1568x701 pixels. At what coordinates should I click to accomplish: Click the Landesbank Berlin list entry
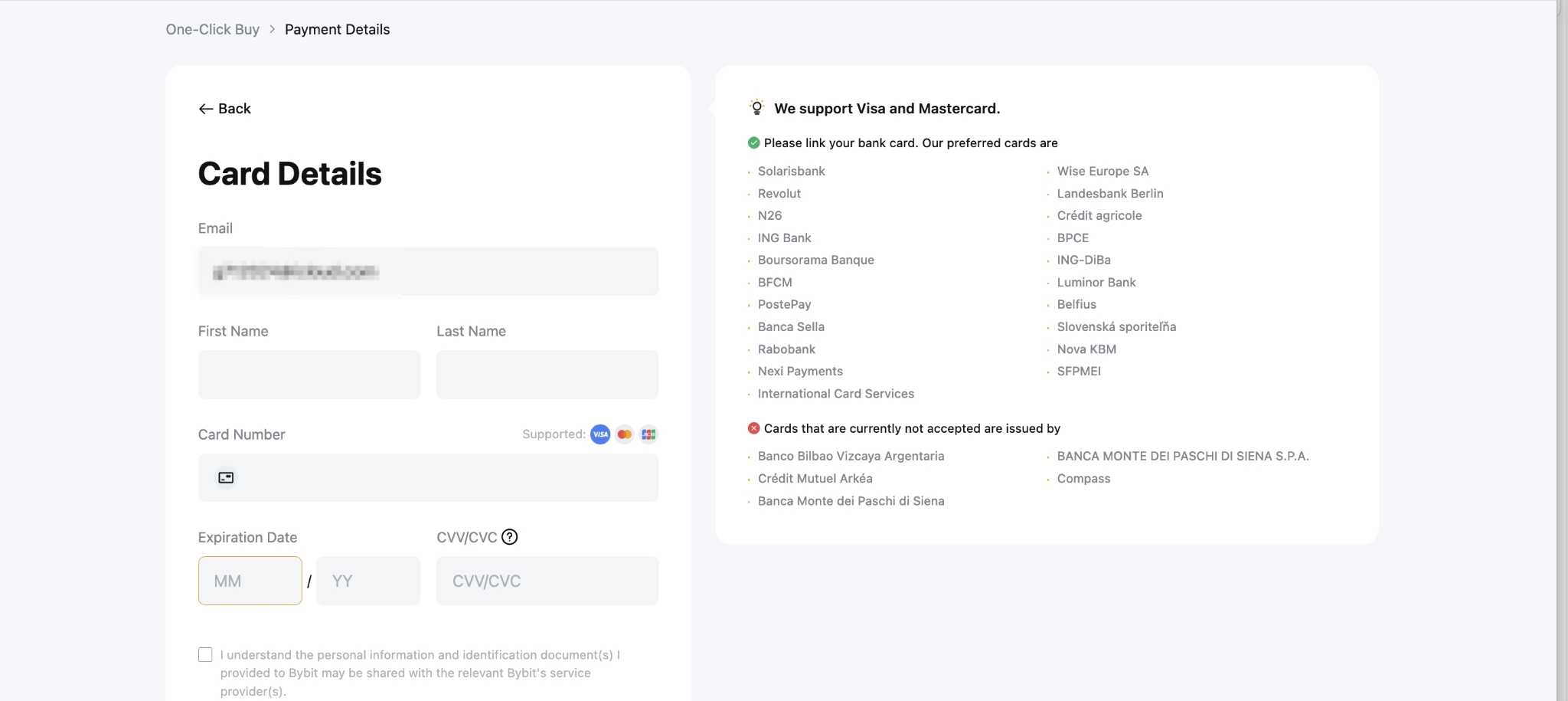click(1110, 194)
